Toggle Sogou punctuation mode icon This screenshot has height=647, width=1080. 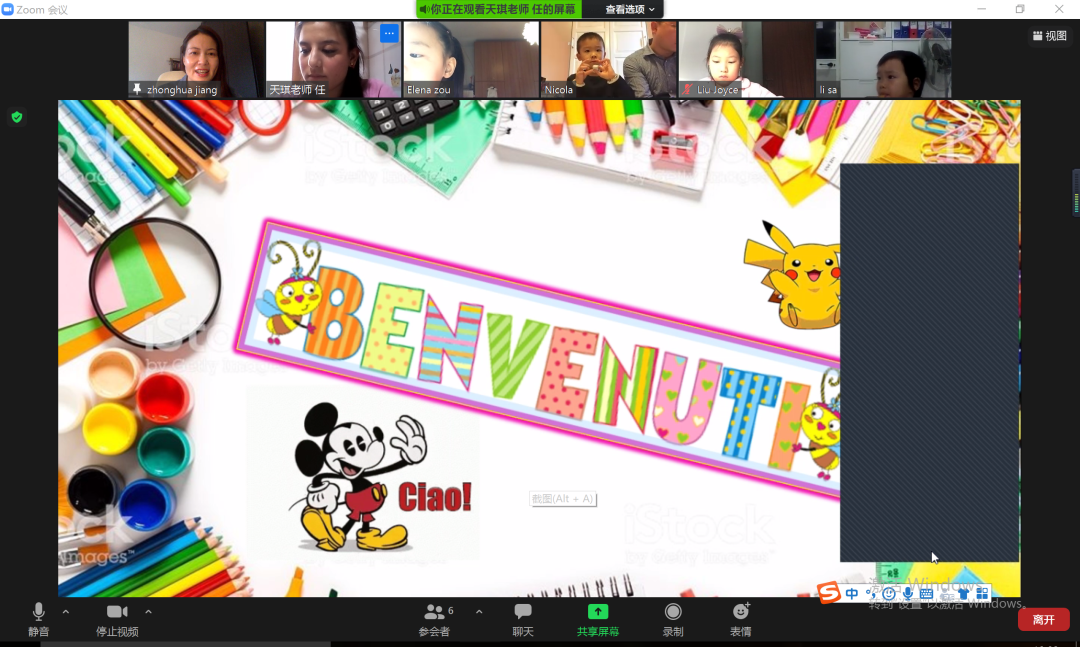871,593
